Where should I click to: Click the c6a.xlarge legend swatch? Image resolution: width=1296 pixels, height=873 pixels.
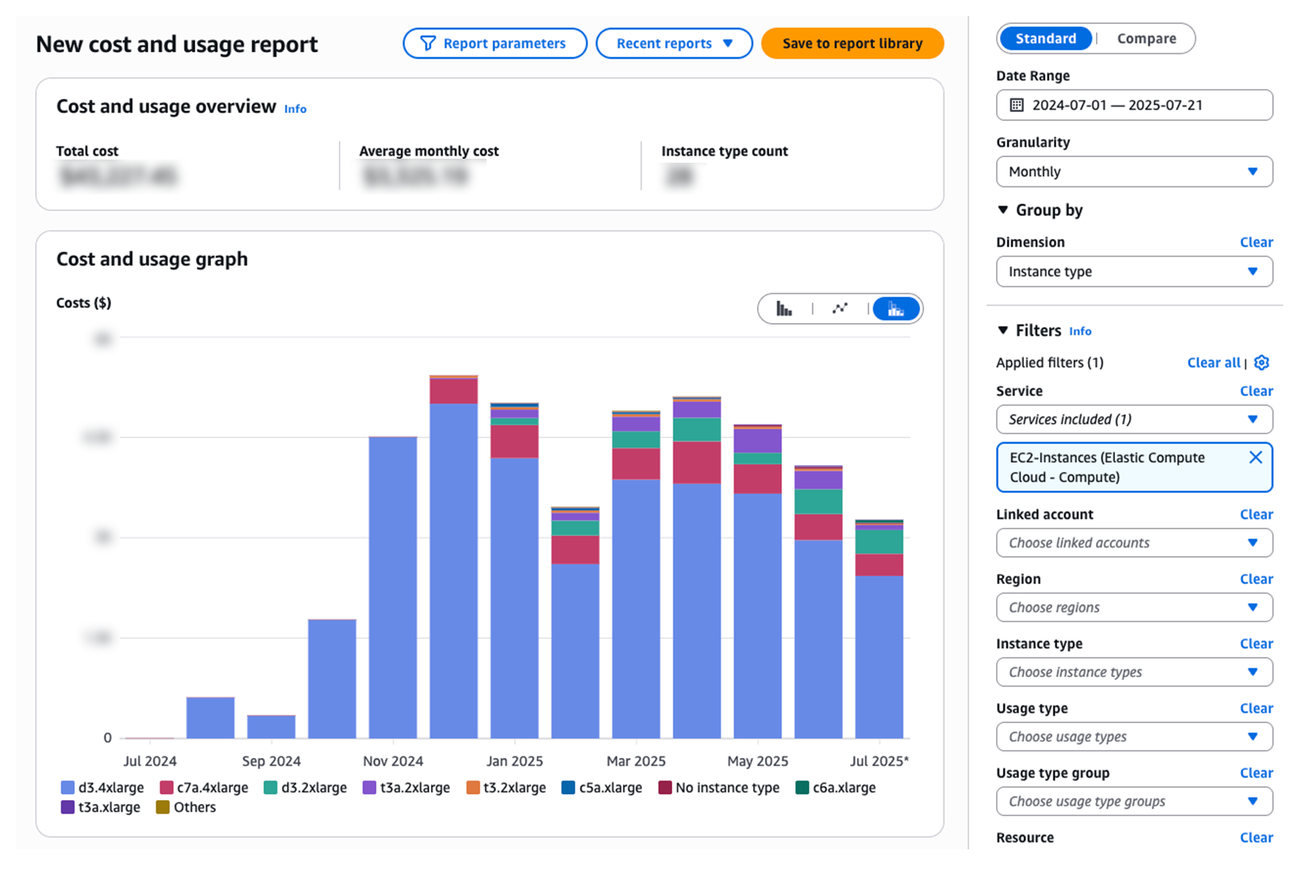click(802, 788)
